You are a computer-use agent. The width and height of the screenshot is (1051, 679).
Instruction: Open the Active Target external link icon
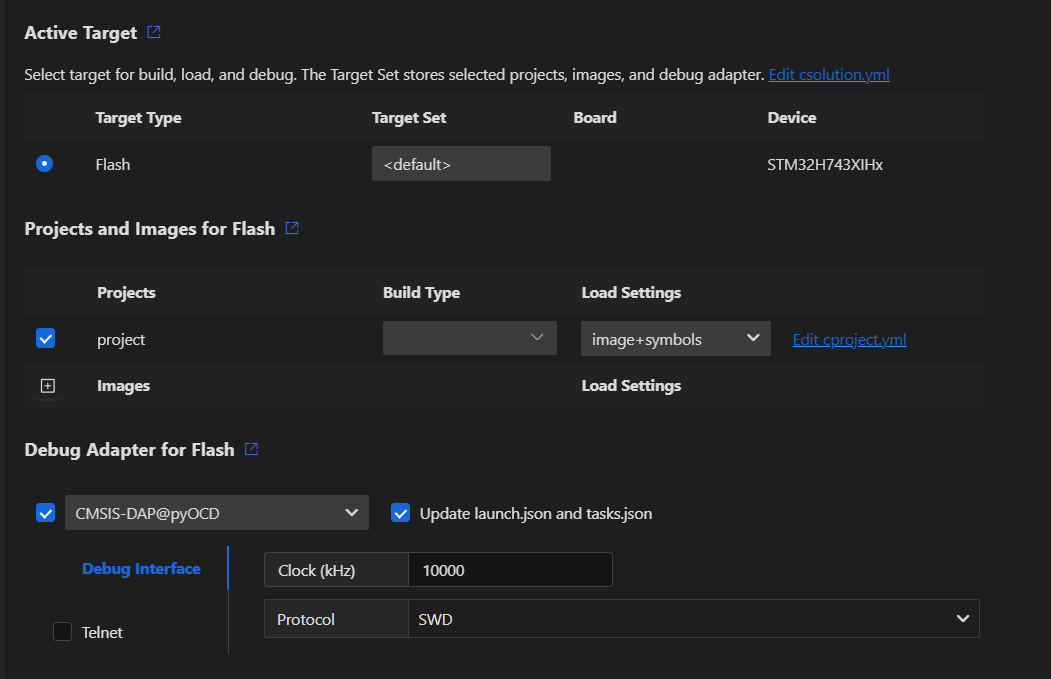click(154, 32)
